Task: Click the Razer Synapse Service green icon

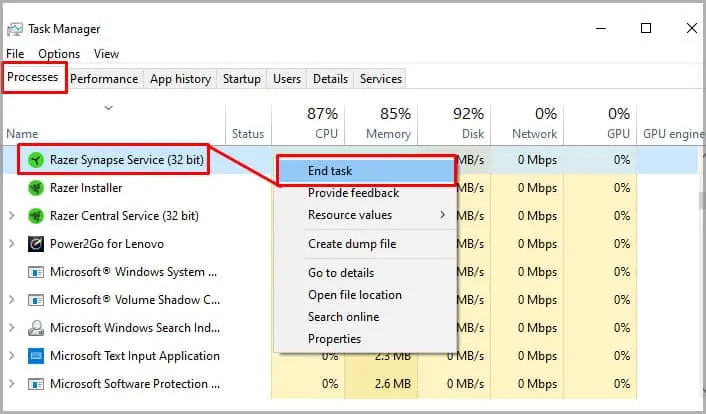Action: (36, 160)
